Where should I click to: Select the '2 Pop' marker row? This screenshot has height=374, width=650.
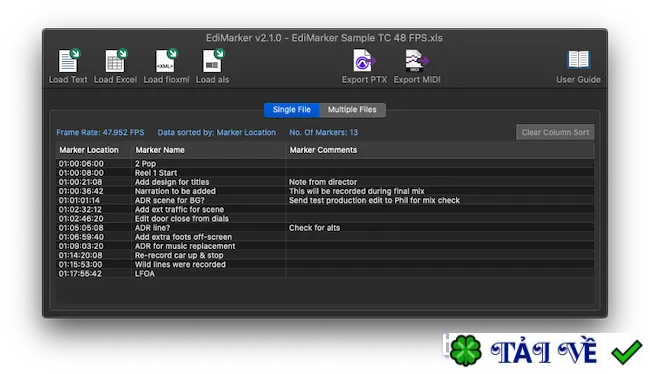click(325, 164)
